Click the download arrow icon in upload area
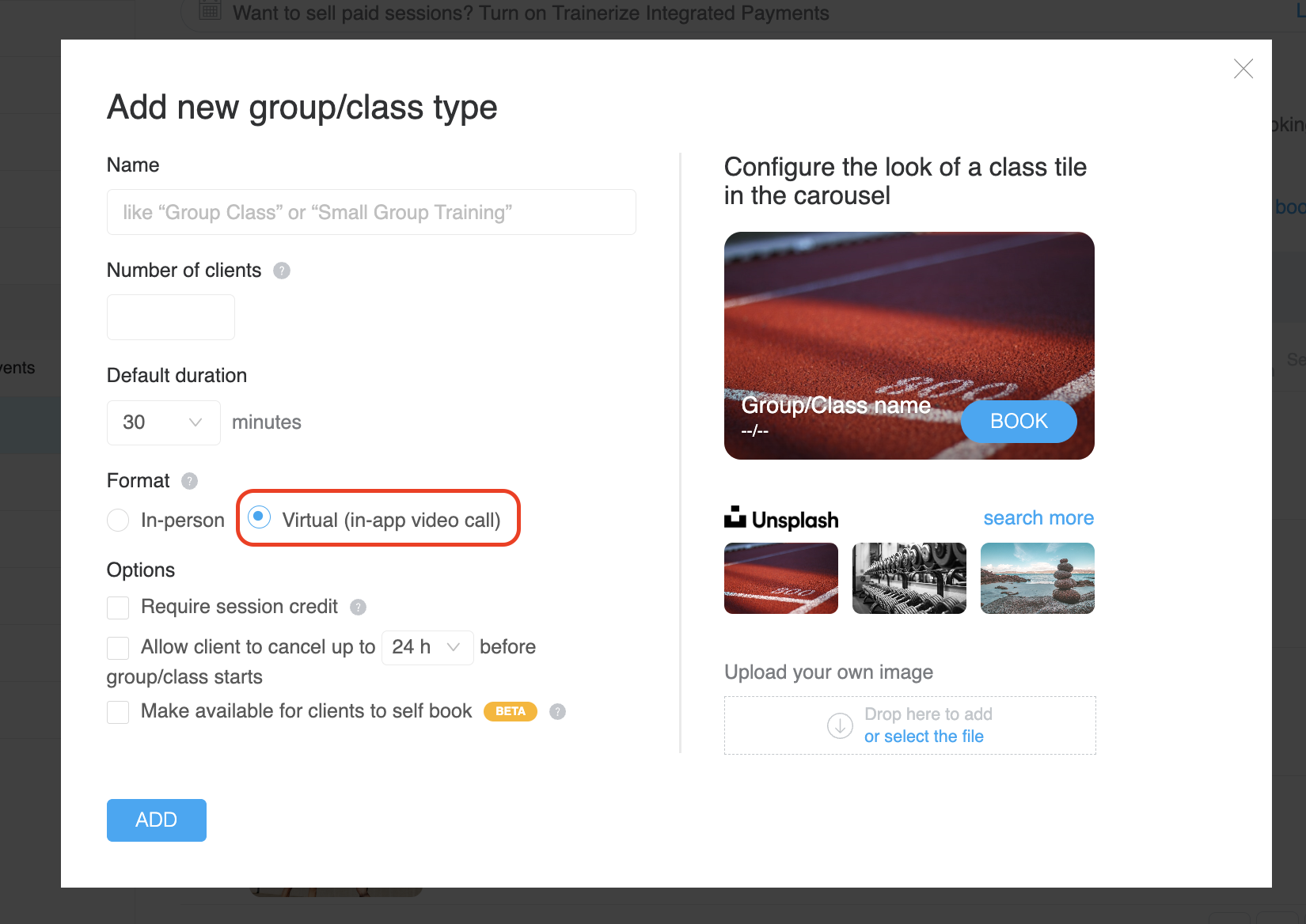This screenshot has width=1306, height=924. point(839,725)
